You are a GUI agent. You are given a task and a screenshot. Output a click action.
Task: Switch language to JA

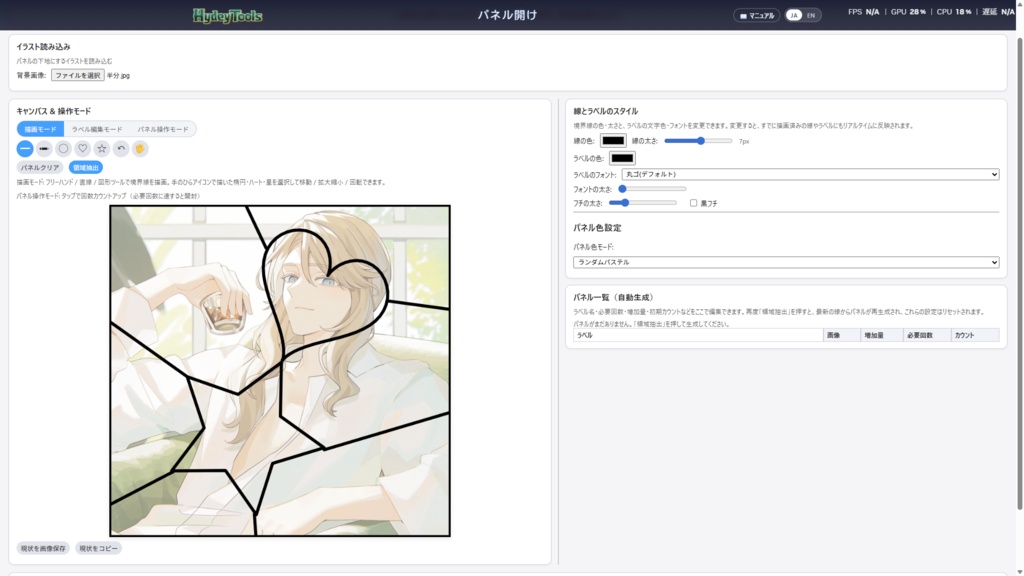[x=793, y=16]
